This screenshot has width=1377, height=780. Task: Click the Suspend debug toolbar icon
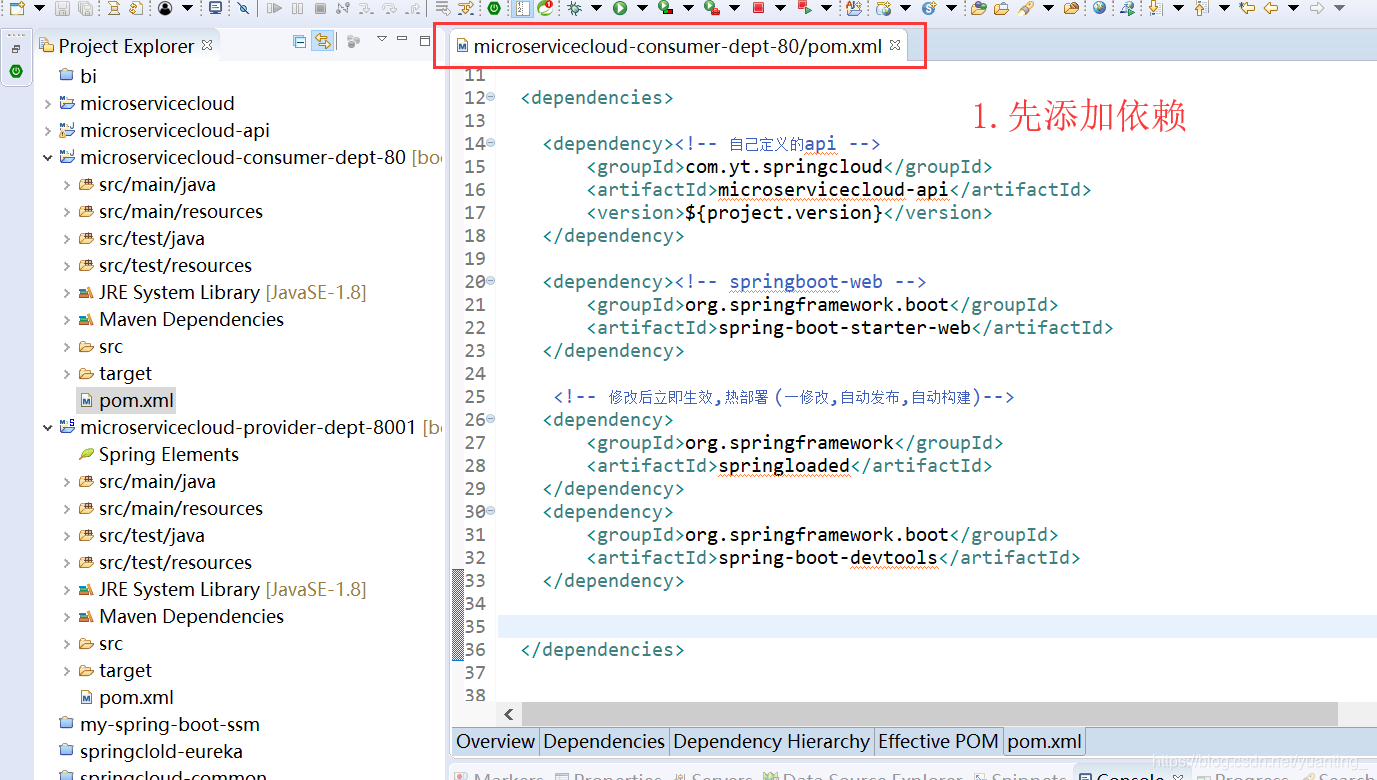coord(297,8)
